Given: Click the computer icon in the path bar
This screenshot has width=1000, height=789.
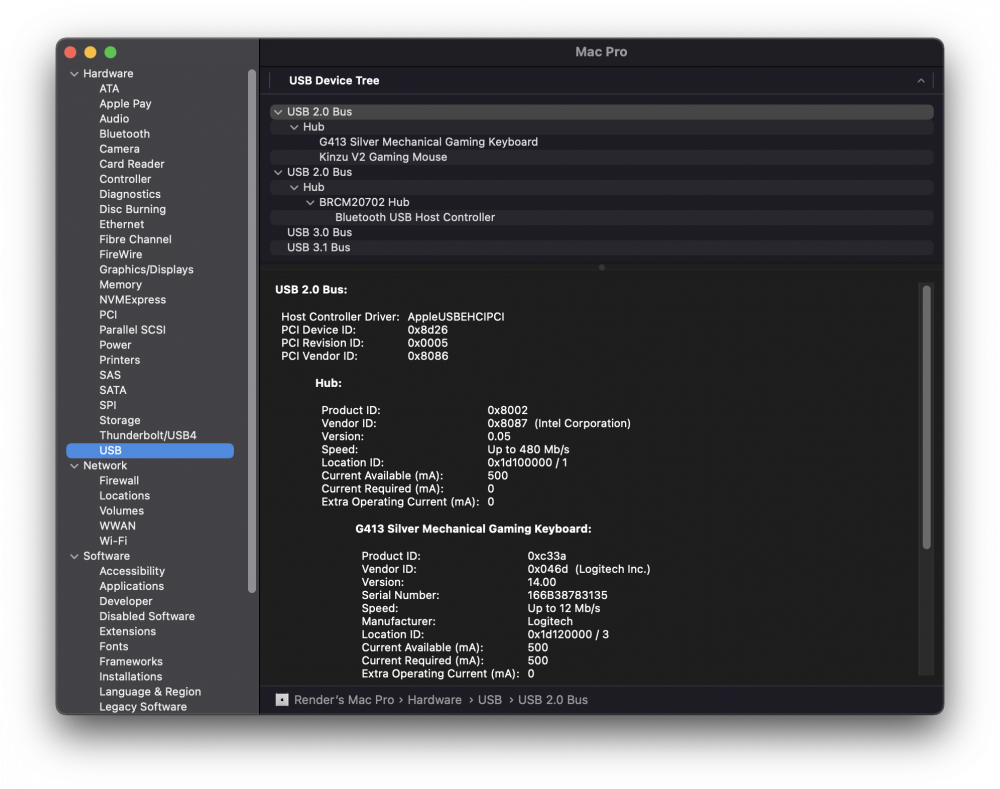Looking at the screenshot, I should pos(282,700).
